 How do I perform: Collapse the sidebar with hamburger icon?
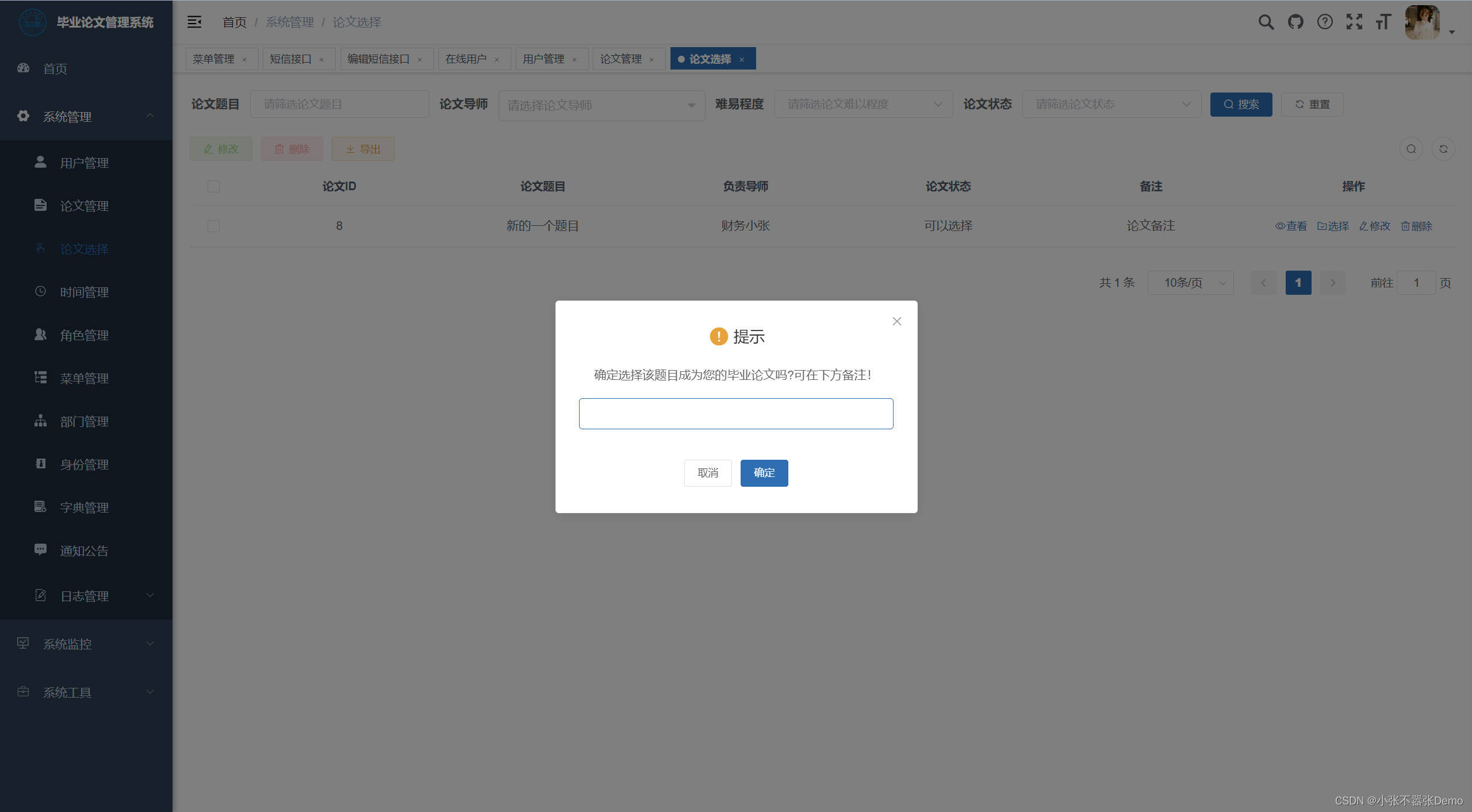tap(194, 22)
